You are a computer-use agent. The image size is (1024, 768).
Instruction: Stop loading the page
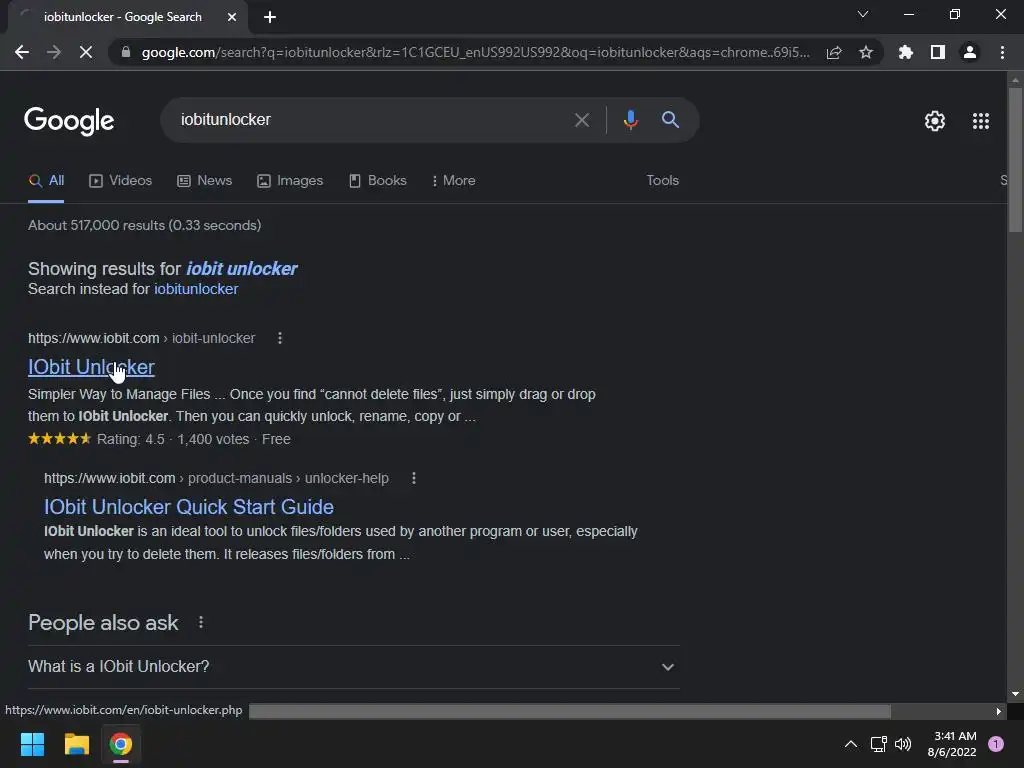(x=86, y=52)
